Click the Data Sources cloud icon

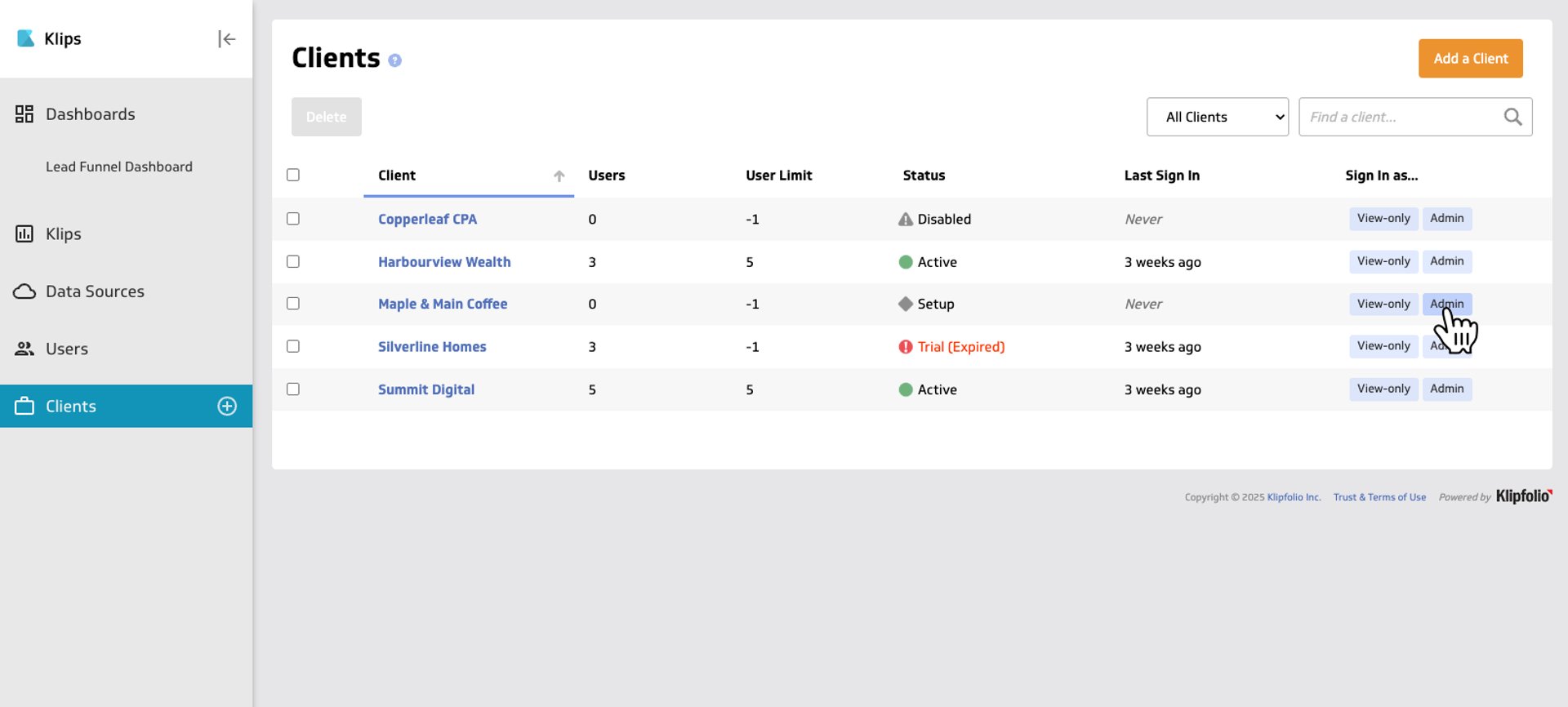point(24,291)
